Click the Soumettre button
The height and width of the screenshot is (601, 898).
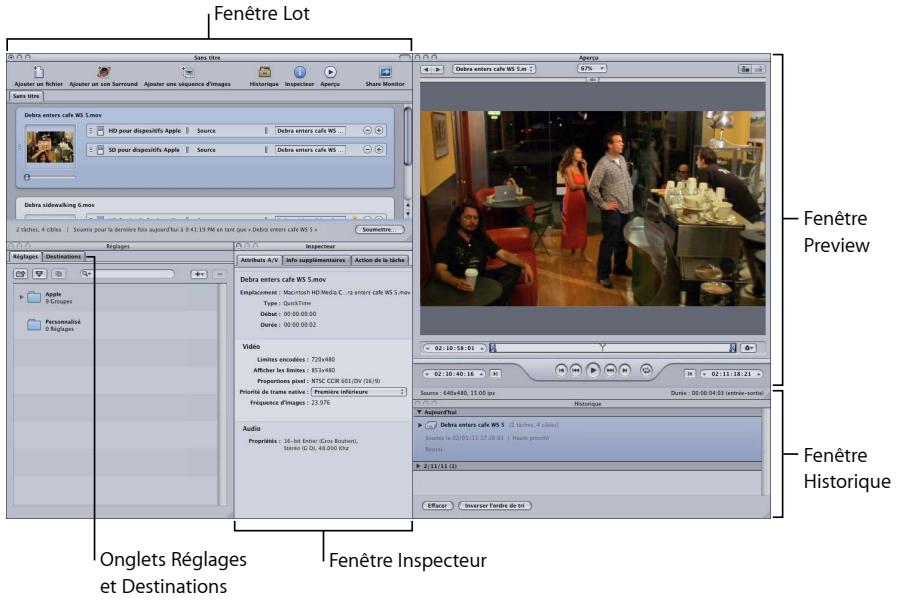[377, 229]
